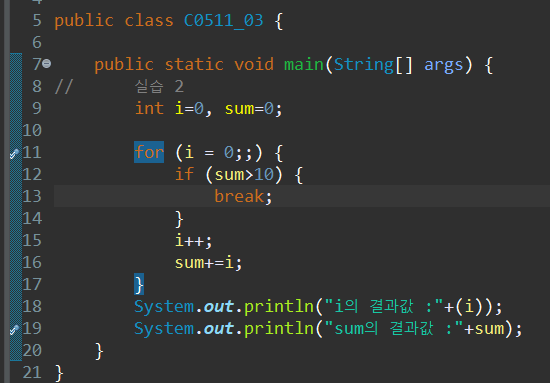Click the 'sum+=i;' statement

(x=209, y=263)
